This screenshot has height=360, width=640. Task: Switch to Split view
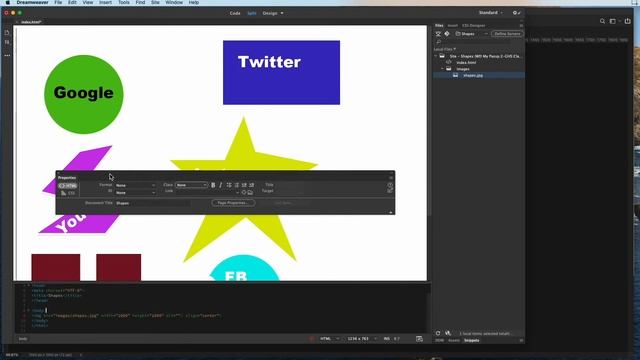point(252,13)
